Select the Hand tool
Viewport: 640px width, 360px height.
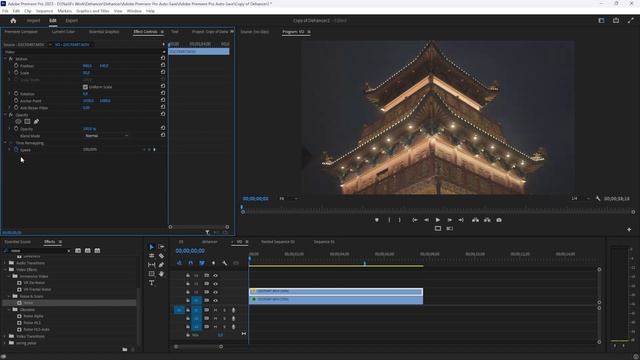coord(161,274)
